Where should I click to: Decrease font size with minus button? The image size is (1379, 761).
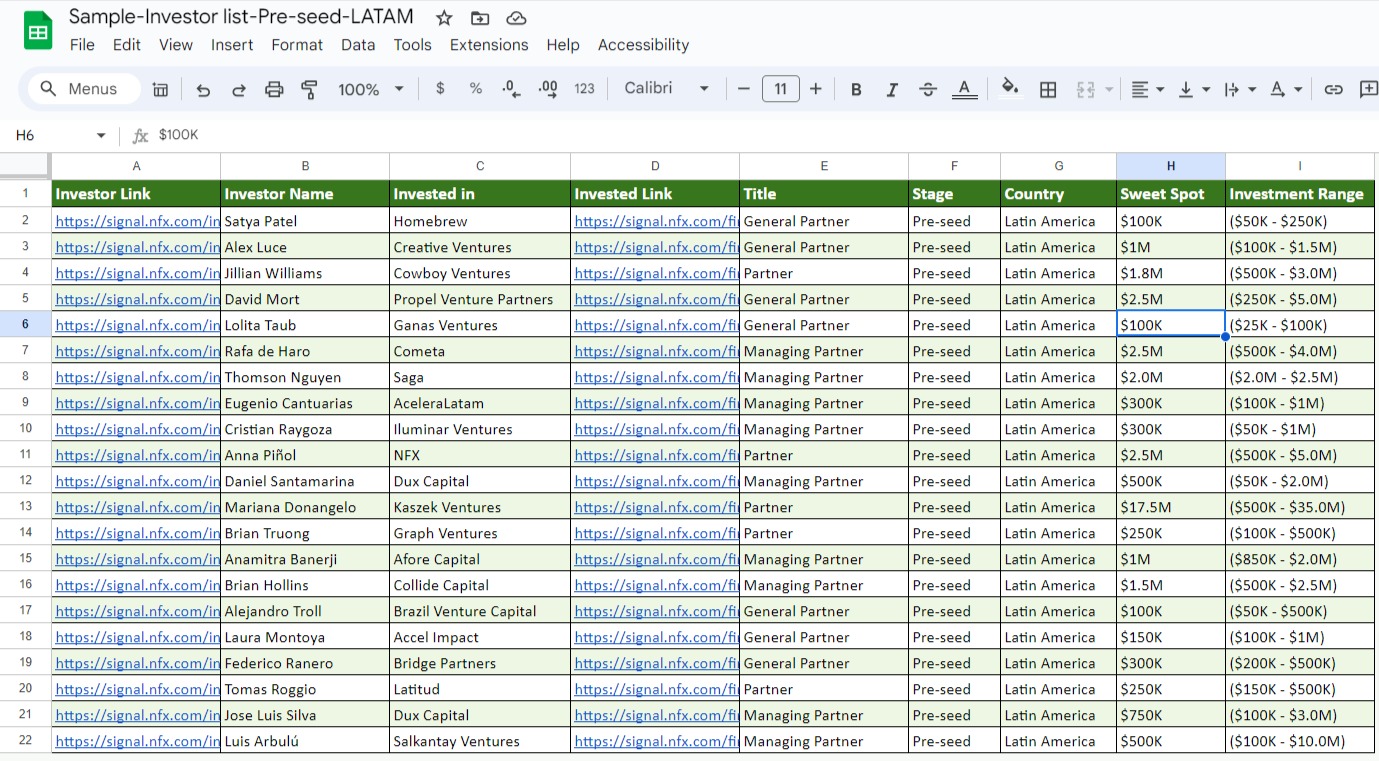(743, 89)
